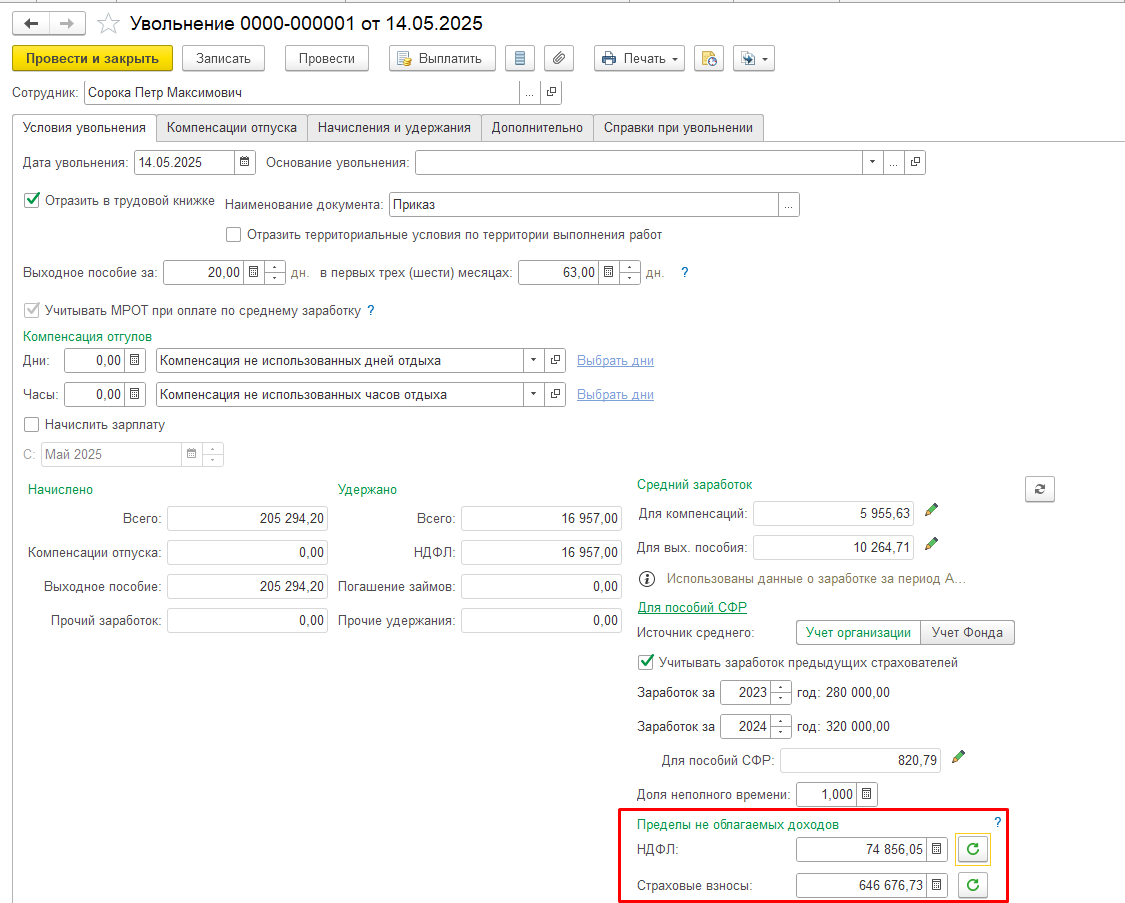Edit average earnings Для компенсаций pencil
The height and width of the screenshot is (903, 1125).
click(x=931, y=510)
